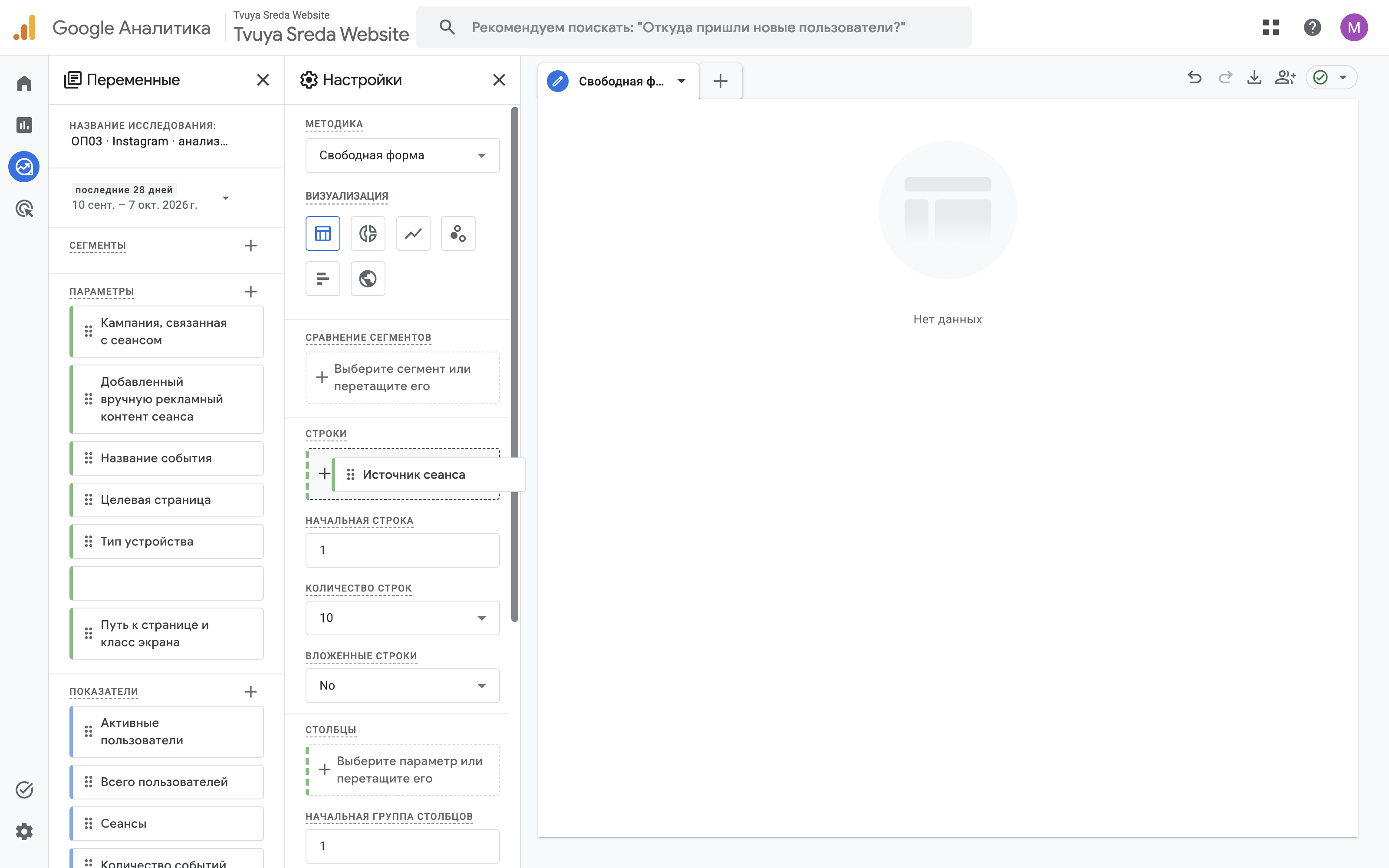The image size is (1389, 868).
Task: Open the Advertising cursor icon
Action: click(x=24, y=209)
